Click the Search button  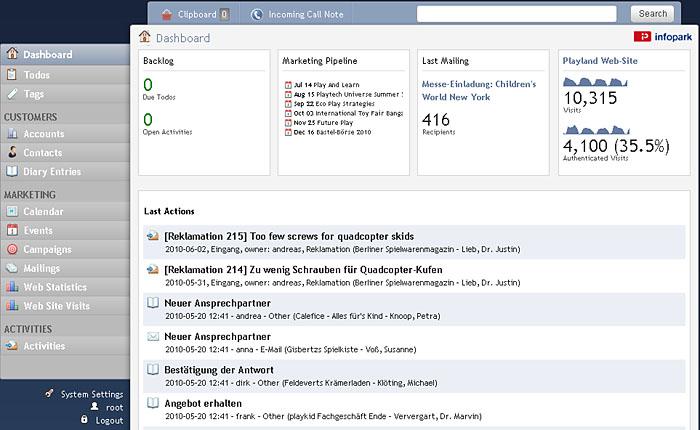pyautogui.click(x=652, y=14)
